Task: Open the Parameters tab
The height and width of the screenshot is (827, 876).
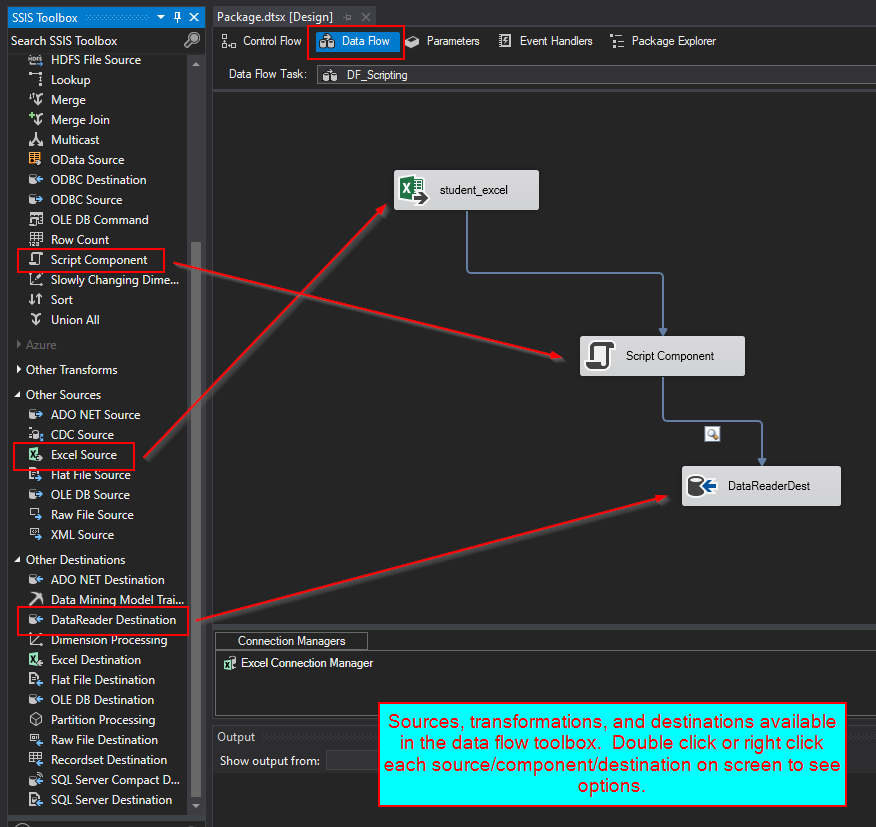Action: click(442, 41)
